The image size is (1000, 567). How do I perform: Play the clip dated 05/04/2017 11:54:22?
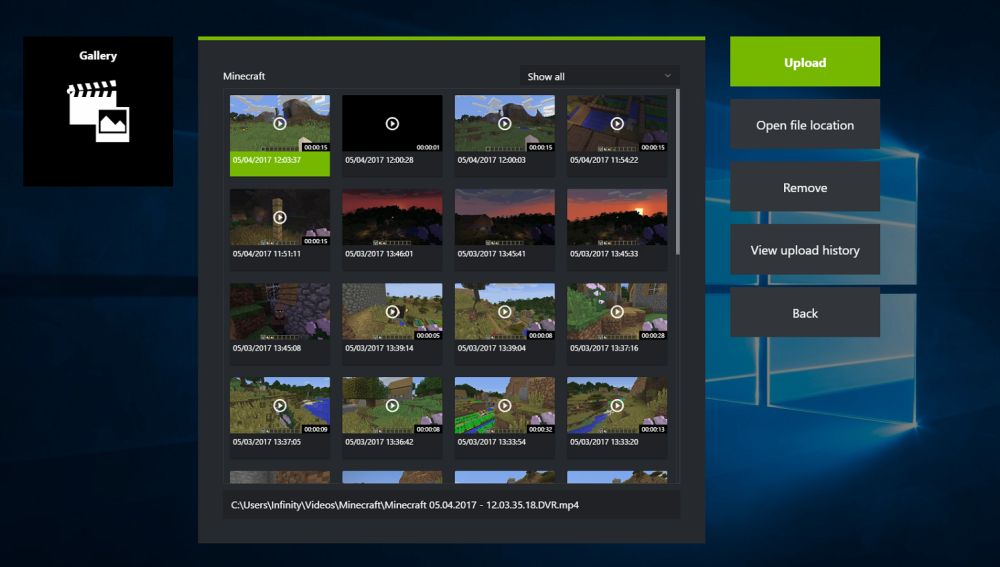pyautogui.click(x=617, y=123)
